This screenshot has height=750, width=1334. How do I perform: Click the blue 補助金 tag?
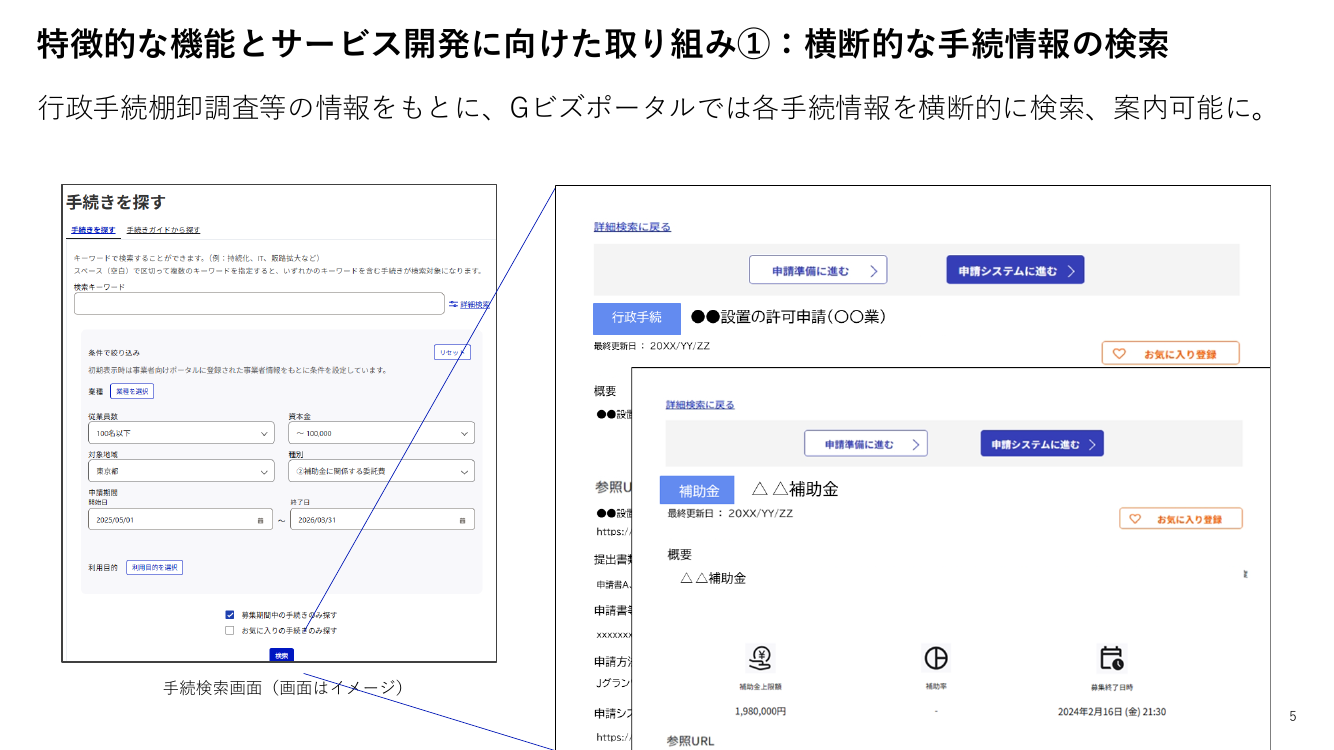coord(697,491)
